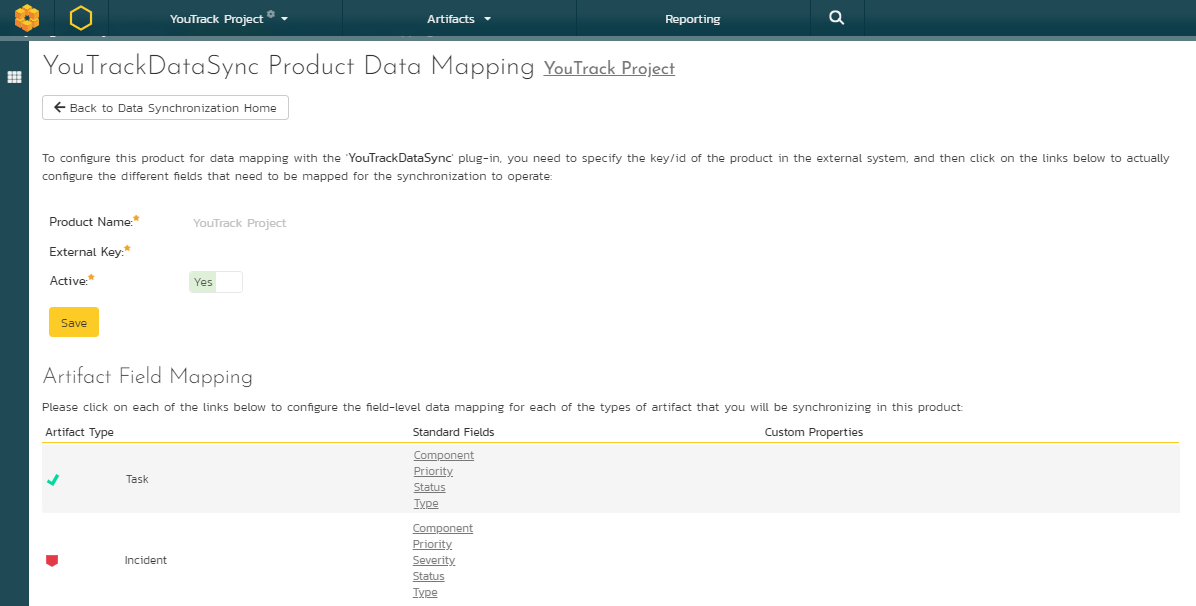Open the Task Type mapping link
This screenshot has height=606, width=1196.
coord(426,503)
